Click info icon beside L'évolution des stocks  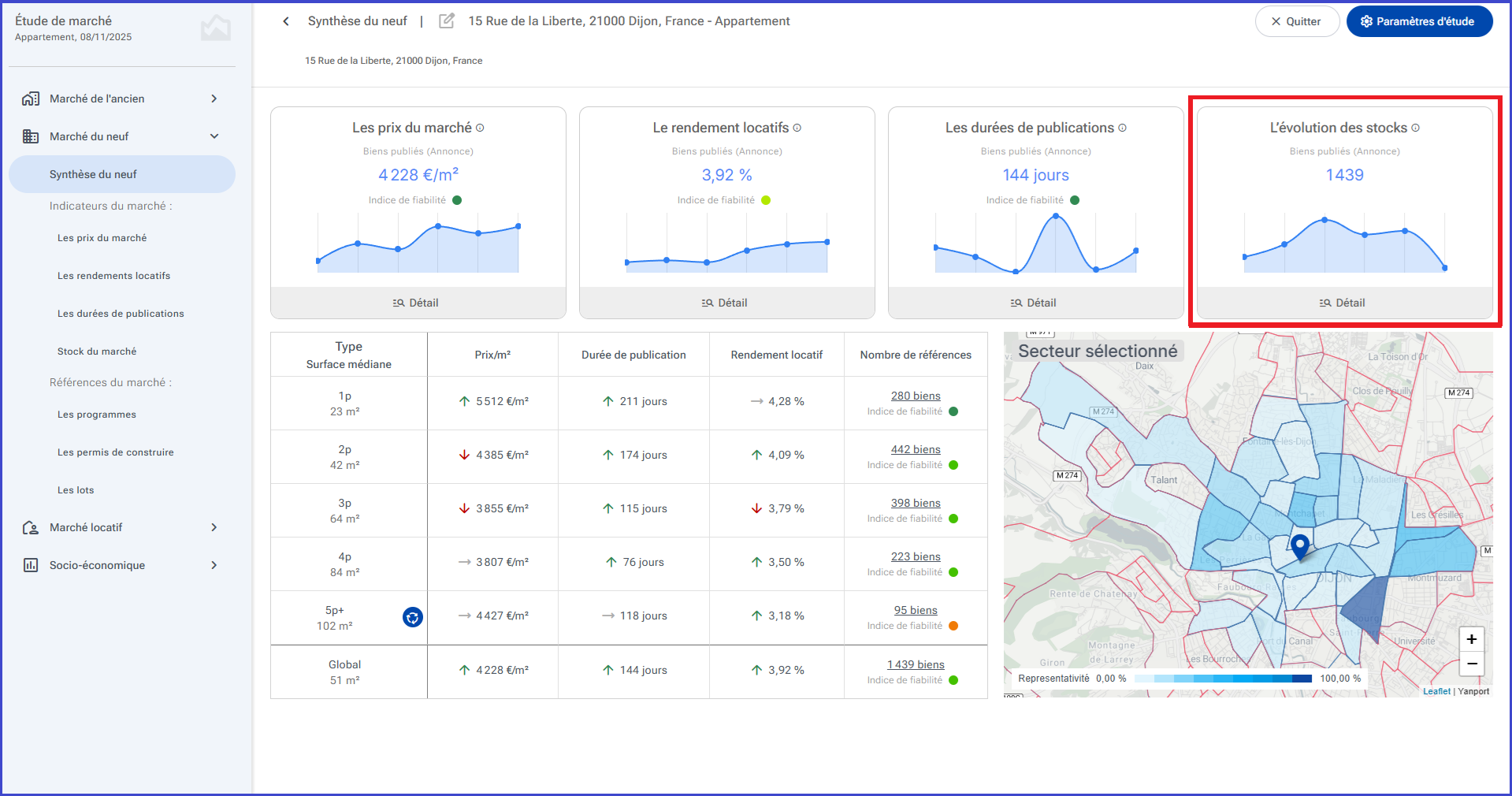pyautogui.click(x=1415, y=128)
